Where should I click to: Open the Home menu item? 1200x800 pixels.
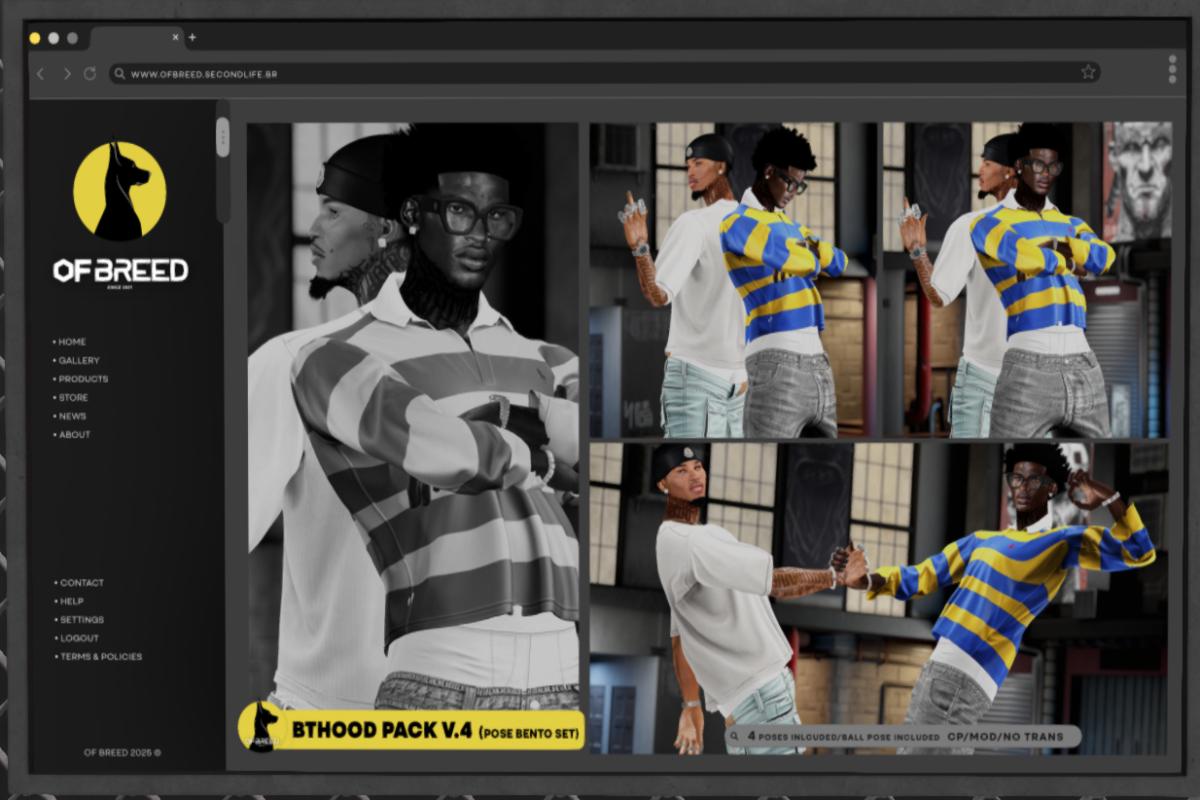click(71, 342)
